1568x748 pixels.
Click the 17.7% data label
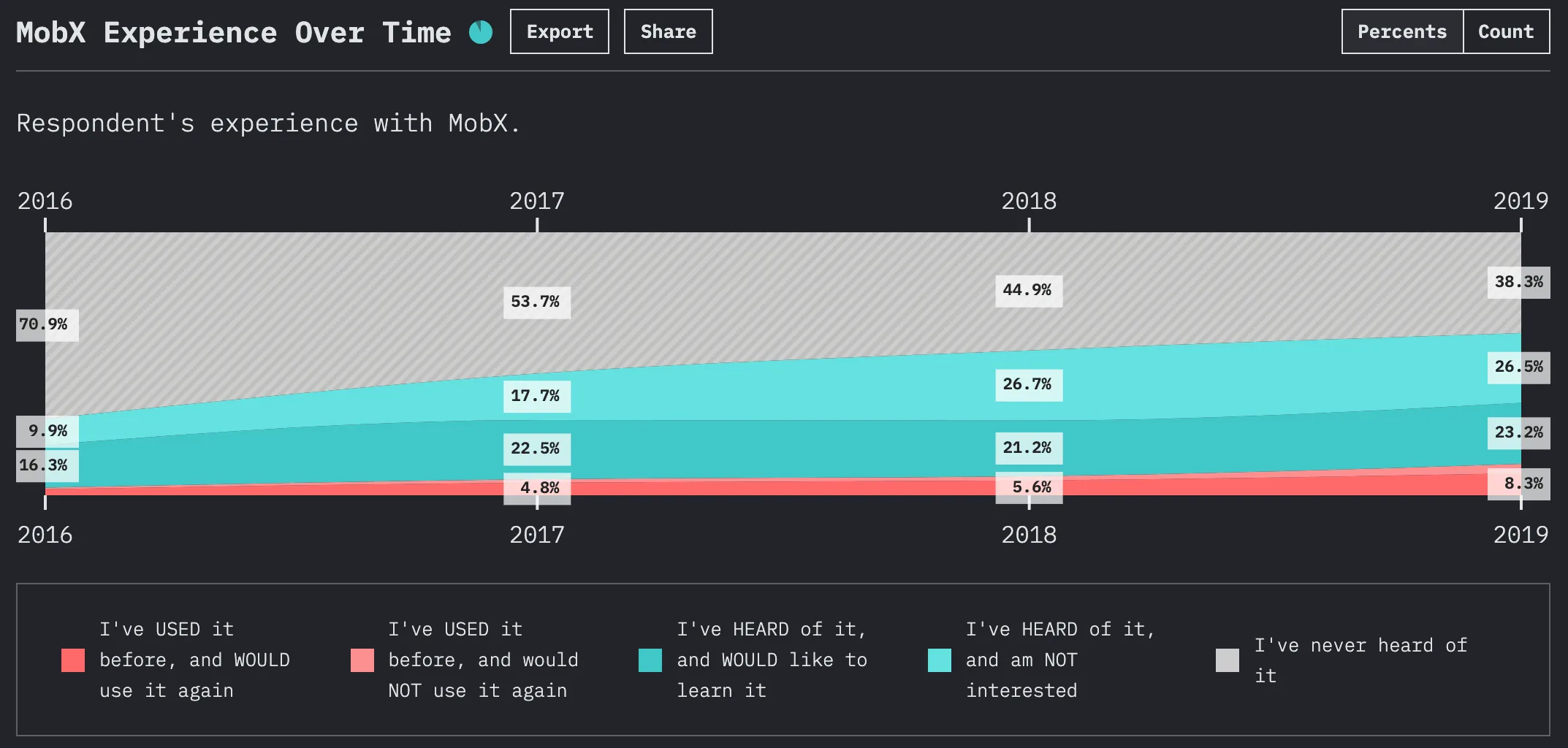click(x=537, y=397)
